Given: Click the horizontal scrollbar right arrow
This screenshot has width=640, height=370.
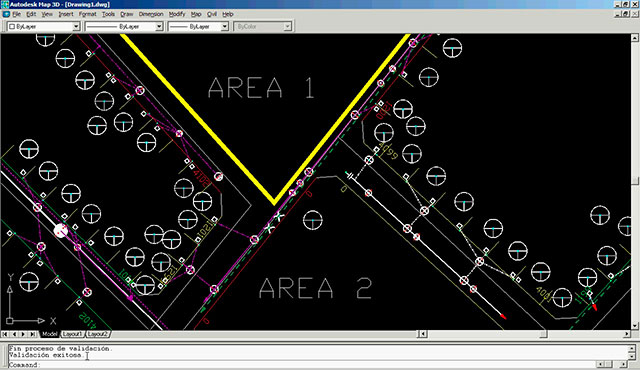Looking at the screenshot, I should point(627,334).
